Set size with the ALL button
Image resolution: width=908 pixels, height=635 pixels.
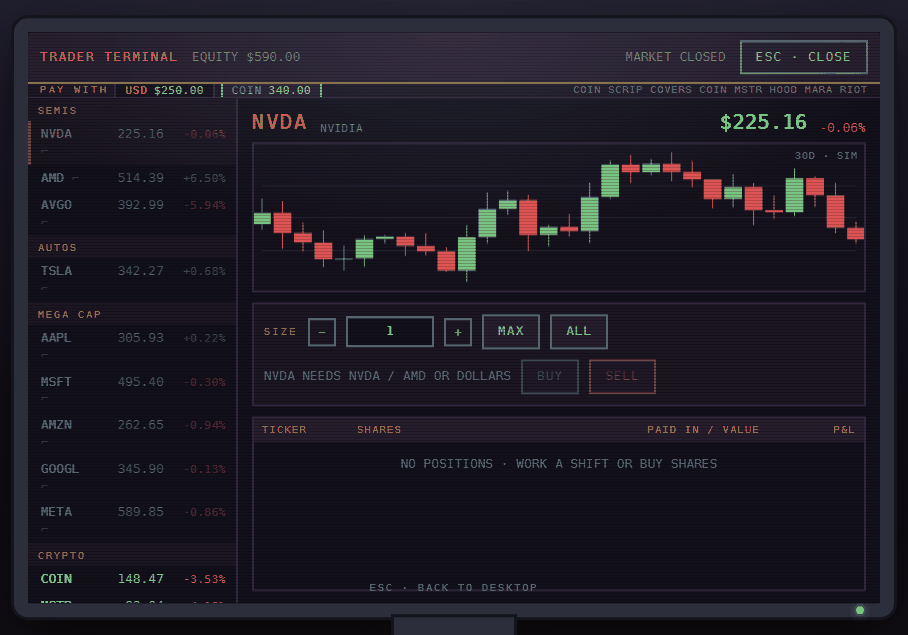[x=579, y=332]
